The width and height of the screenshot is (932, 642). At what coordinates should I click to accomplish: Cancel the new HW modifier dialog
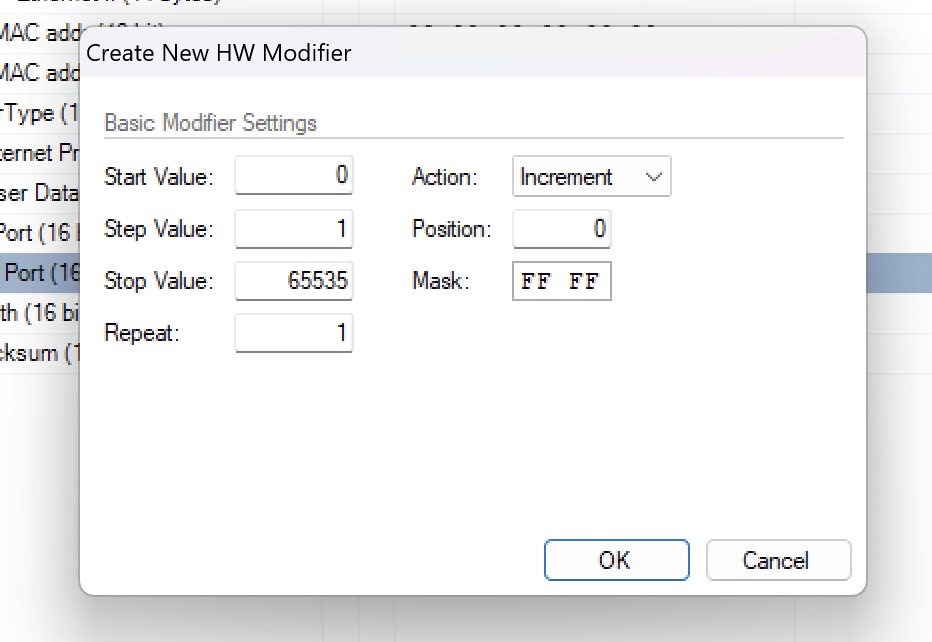(x=777, y=560)
